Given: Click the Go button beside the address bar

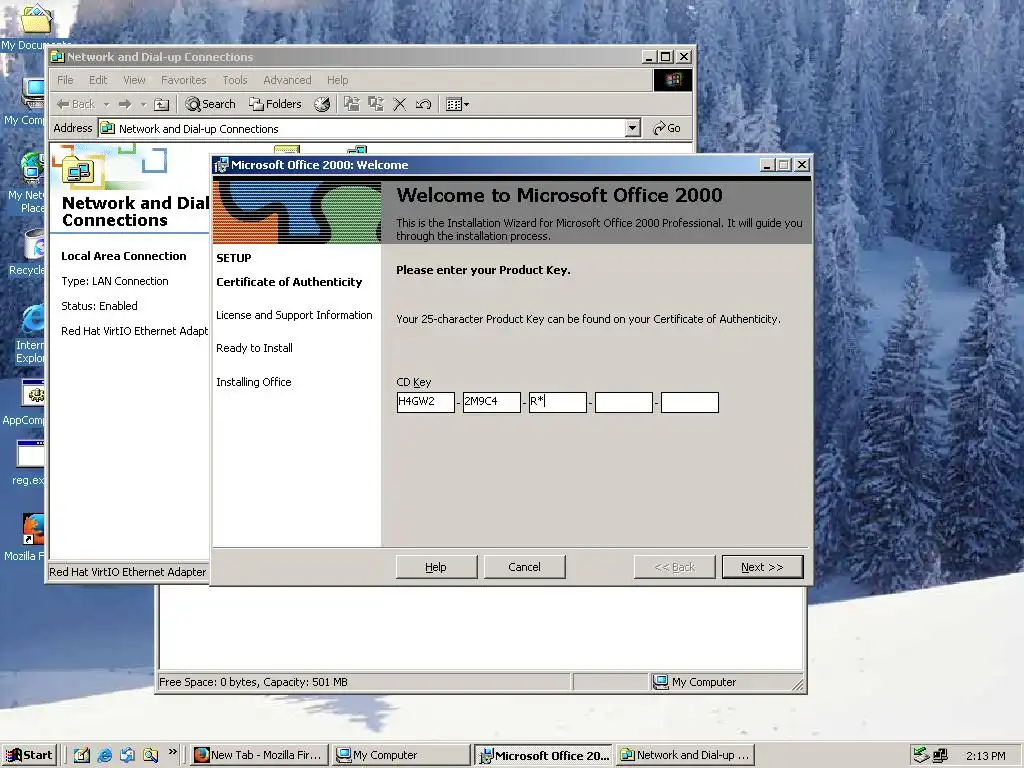Looking at the screenshot, I should pyautogui.click(x=667, y=128).
